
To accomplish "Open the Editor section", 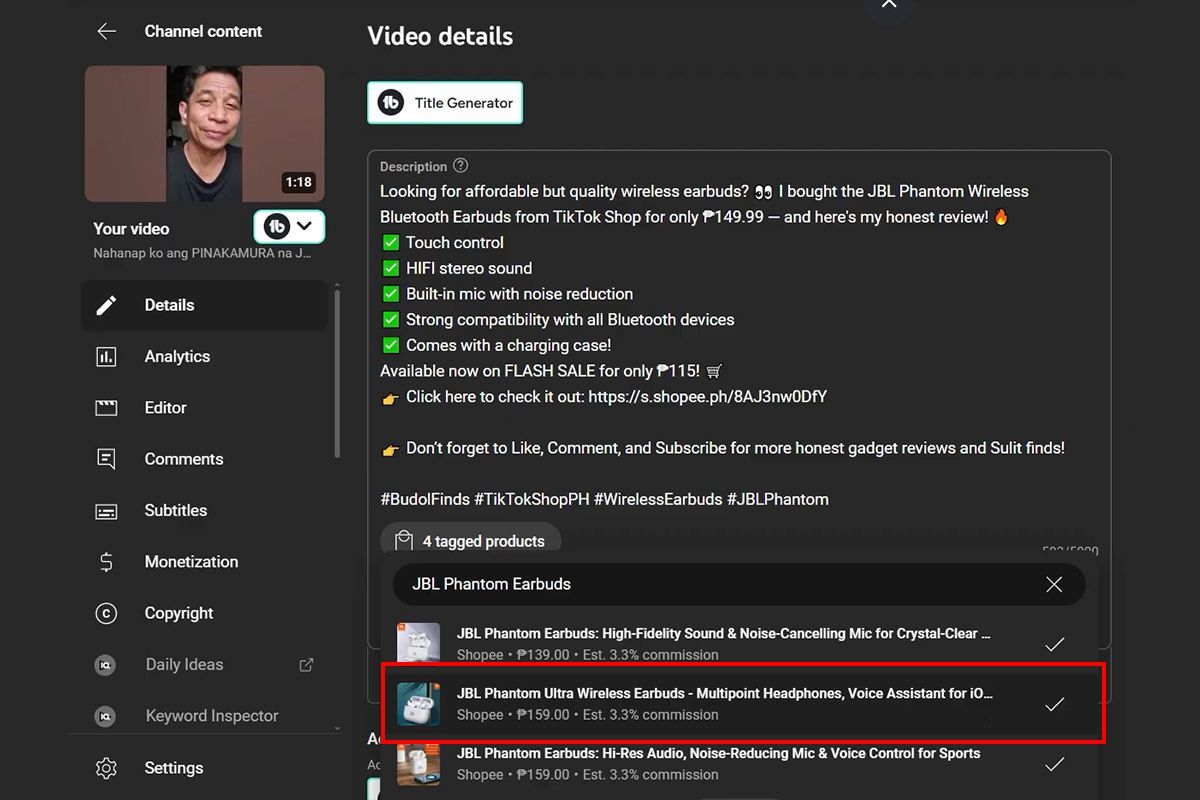I will pos(204,407).
